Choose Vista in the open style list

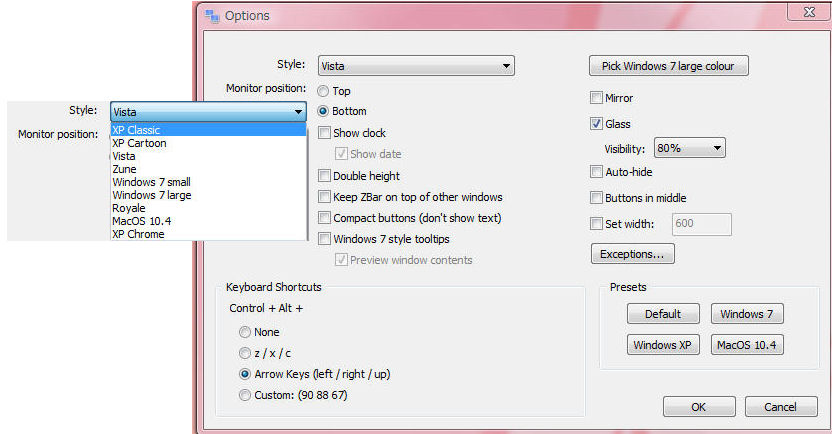coord(209,156)
